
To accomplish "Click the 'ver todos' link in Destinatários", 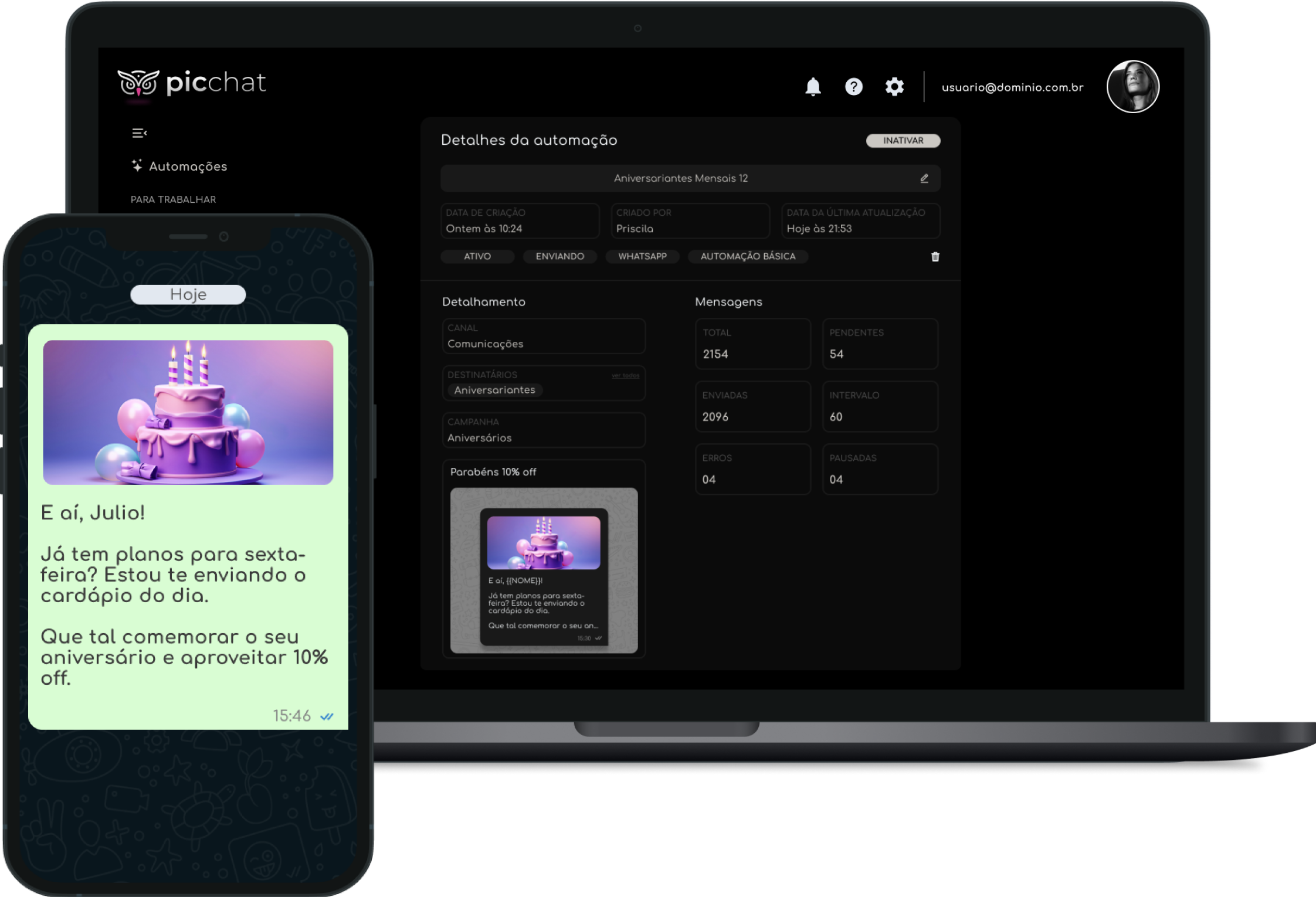I will point(625,375).
